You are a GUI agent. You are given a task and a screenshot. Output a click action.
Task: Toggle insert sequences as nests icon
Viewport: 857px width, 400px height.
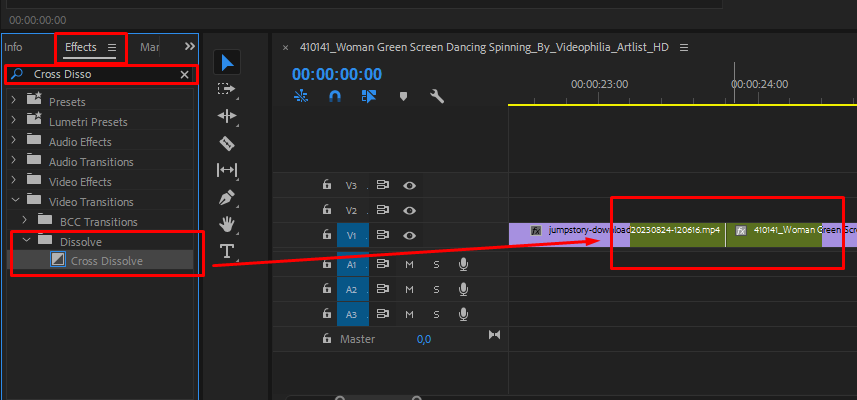click(x=301, y=97)
